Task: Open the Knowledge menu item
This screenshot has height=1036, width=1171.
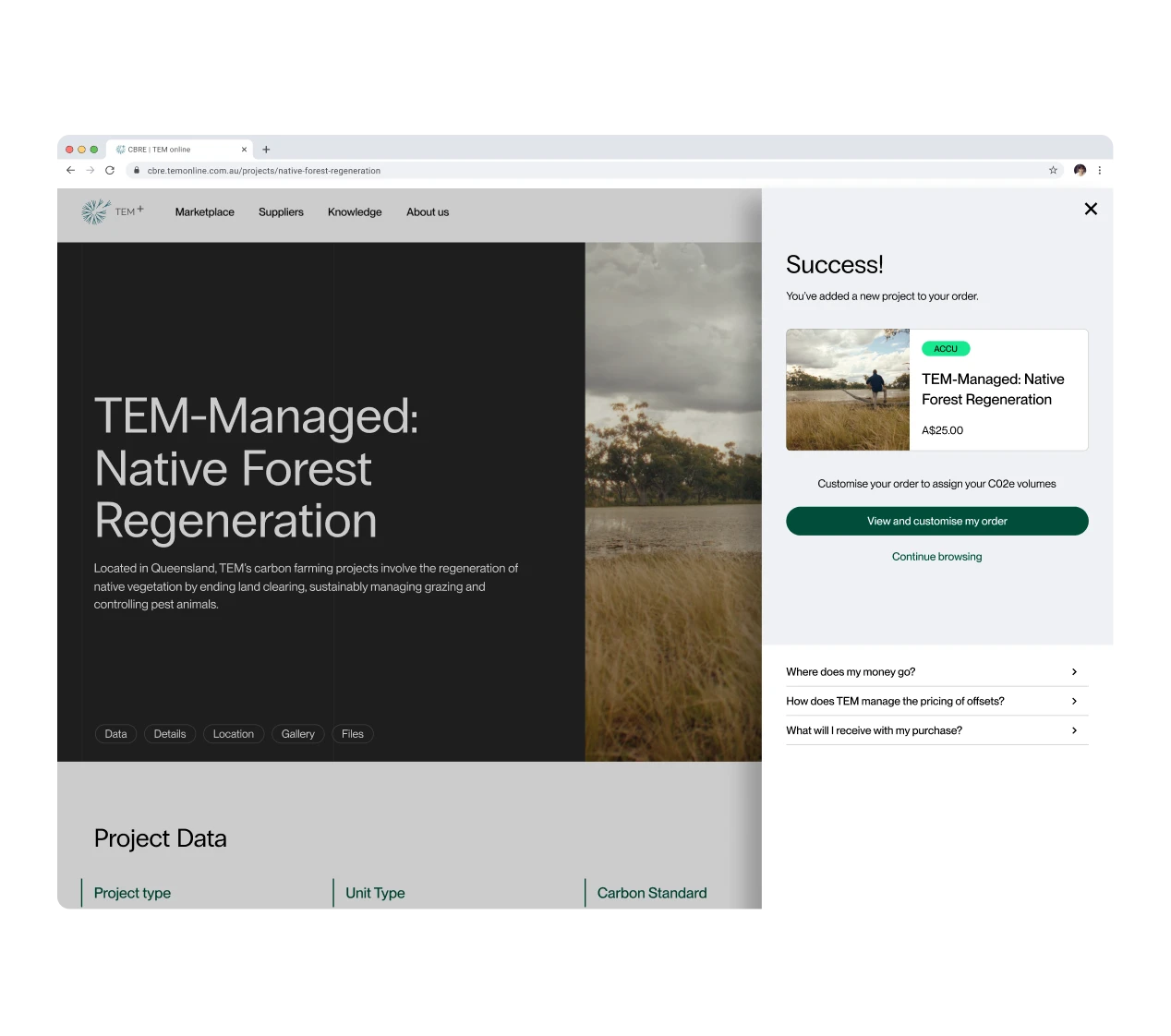Action: (355, 211)
